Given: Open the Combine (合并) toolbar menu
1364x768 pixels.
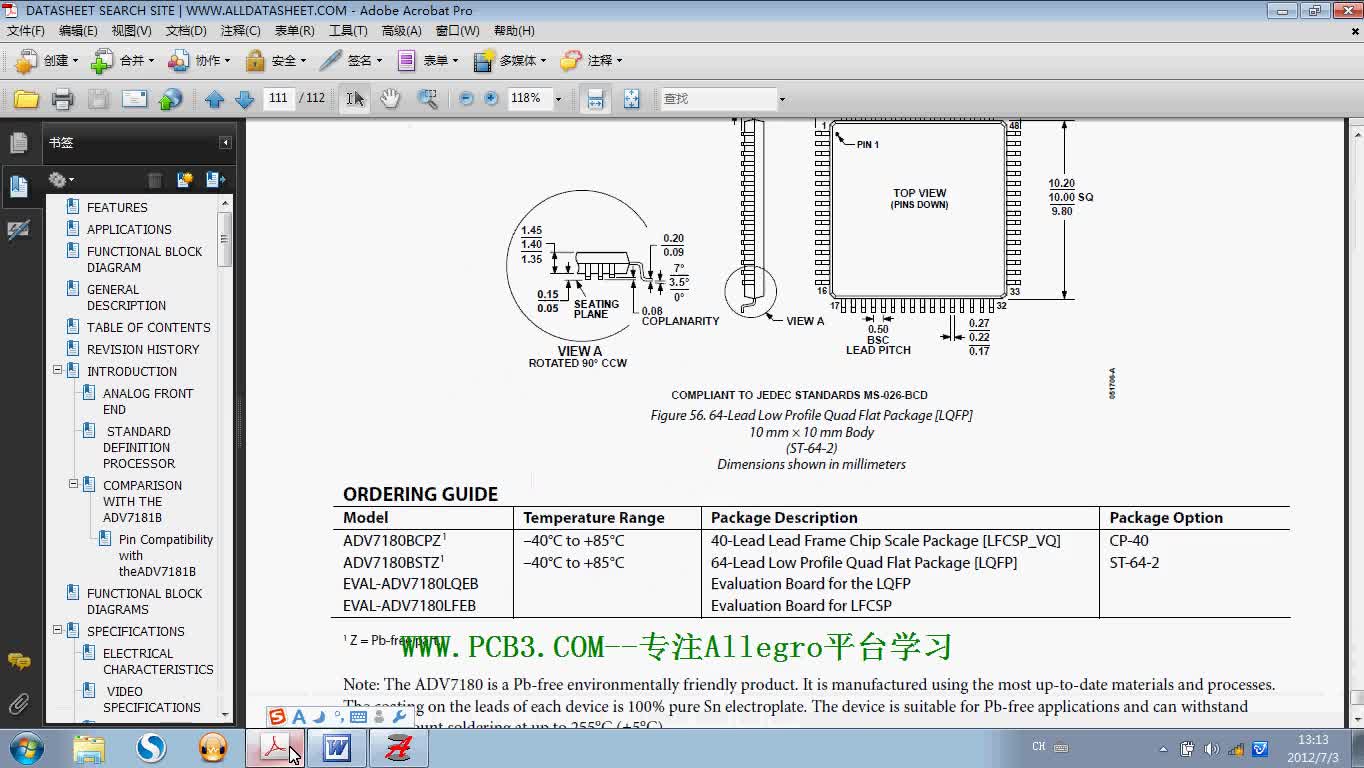Looking at the screenshot, I should tap(122, 61).
